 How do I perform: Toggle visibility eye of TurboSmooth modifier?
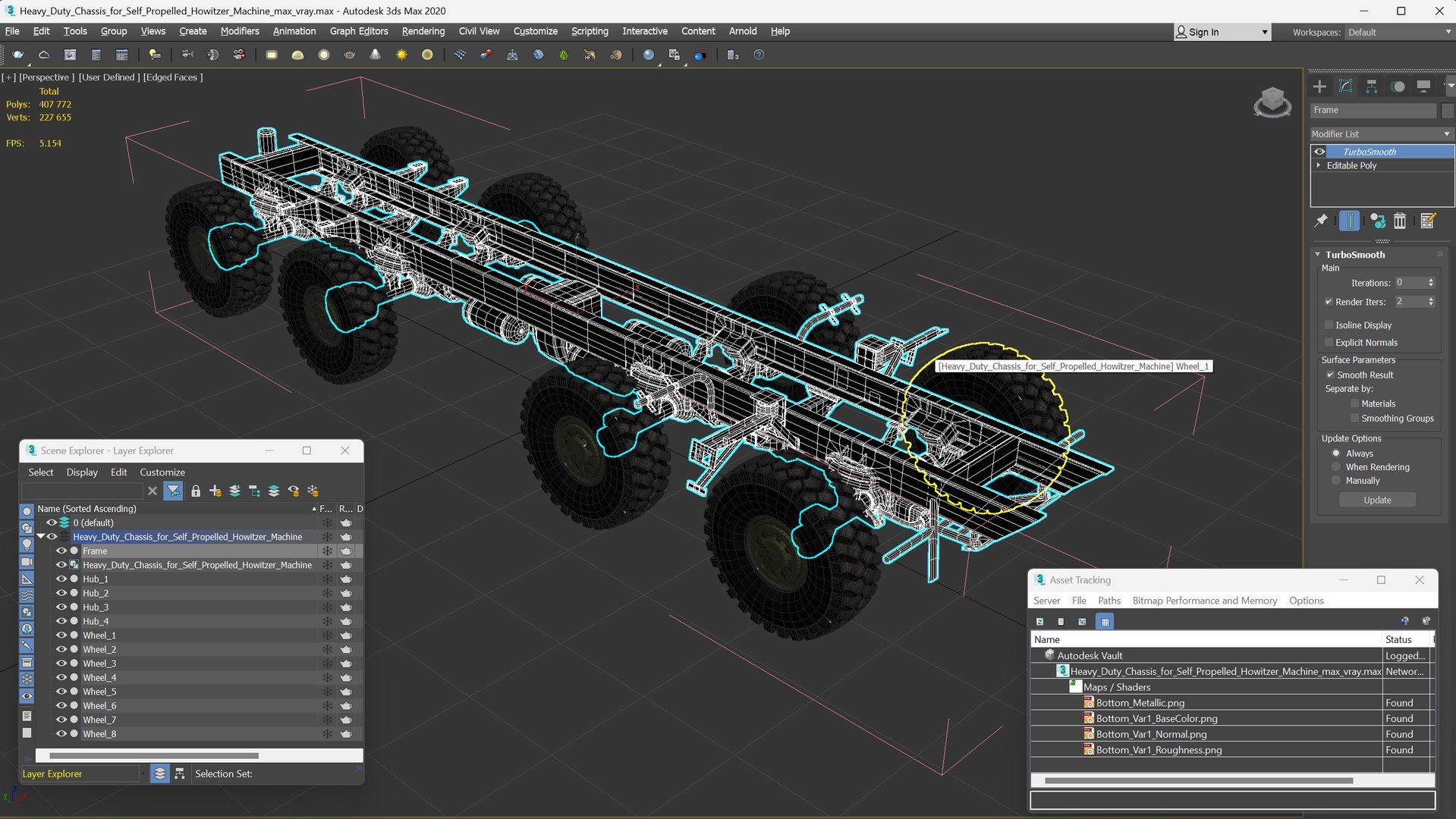pos(1320,152)
